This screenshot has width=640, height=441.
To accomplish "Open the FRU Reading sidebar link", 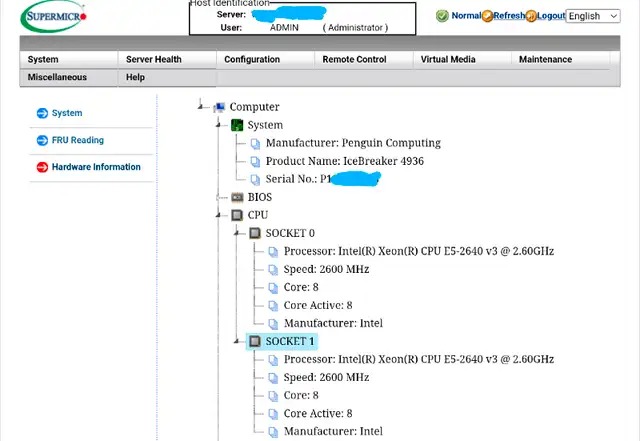I will [78, 140].
